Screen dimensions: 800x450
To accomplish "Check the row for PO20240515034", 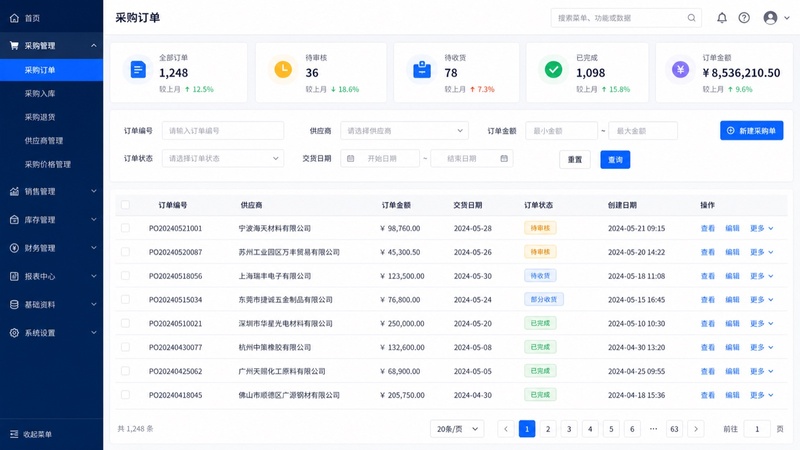I will click(x=126, y=299).
